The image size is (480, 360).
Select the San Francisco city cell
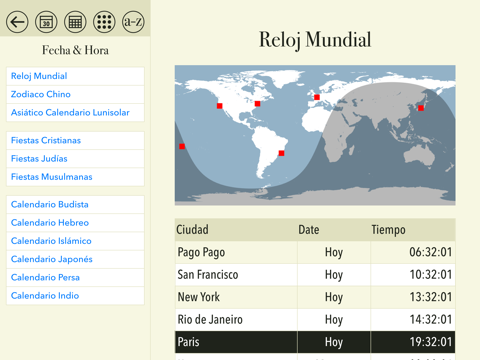pos(236,275)
